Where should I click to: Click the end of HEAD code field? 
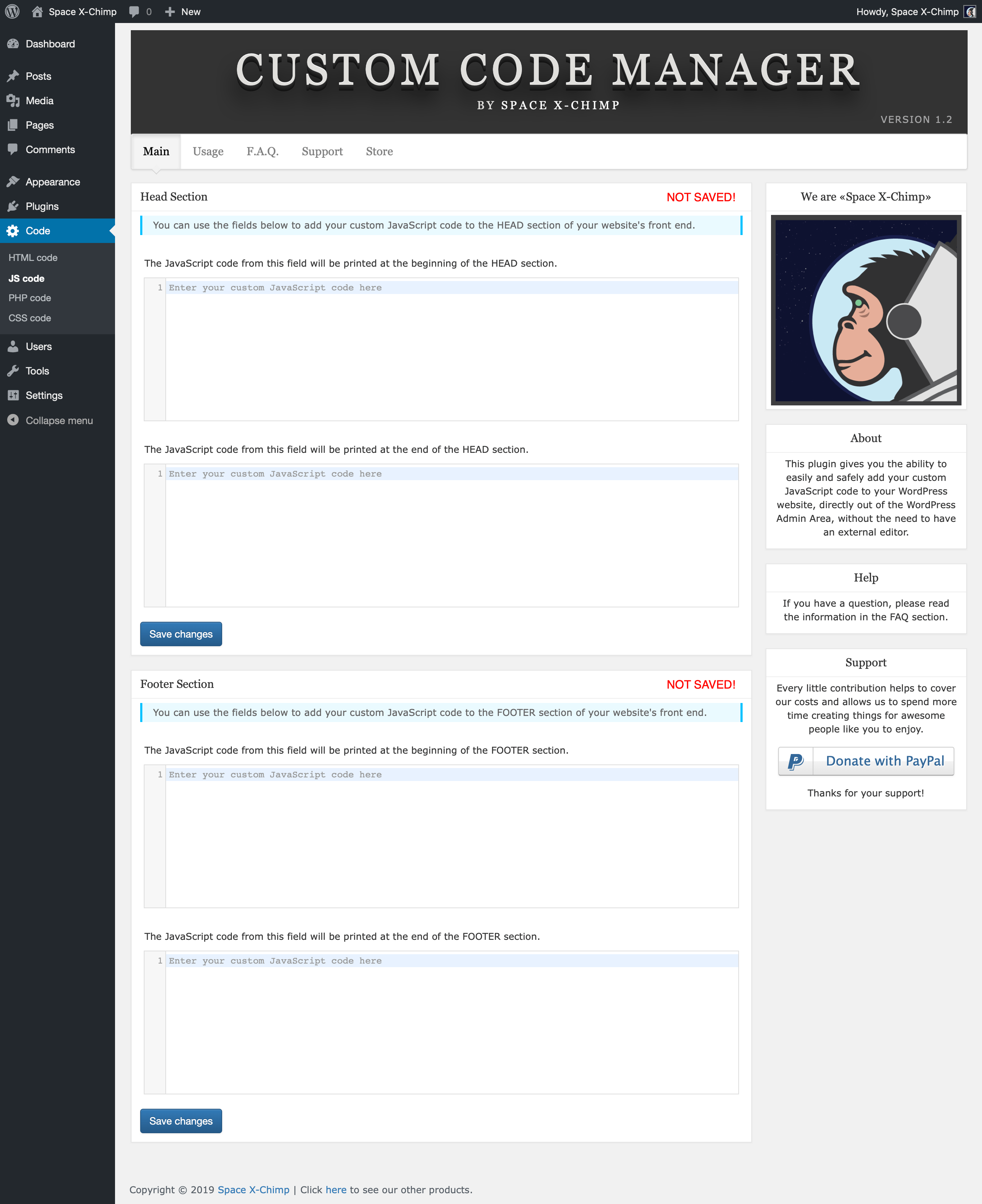tap(441, 535)
